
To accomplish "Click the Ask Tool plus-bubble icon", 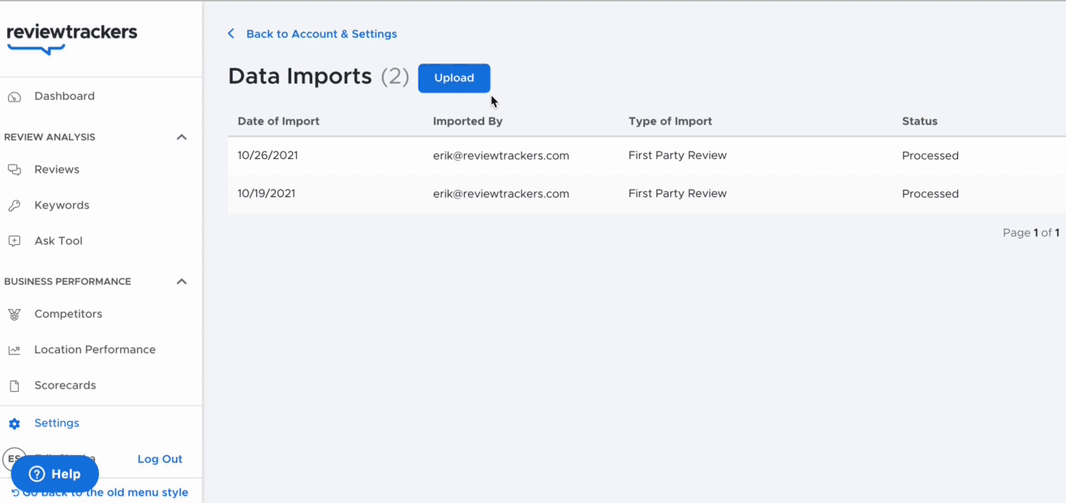I will point(14,241).
